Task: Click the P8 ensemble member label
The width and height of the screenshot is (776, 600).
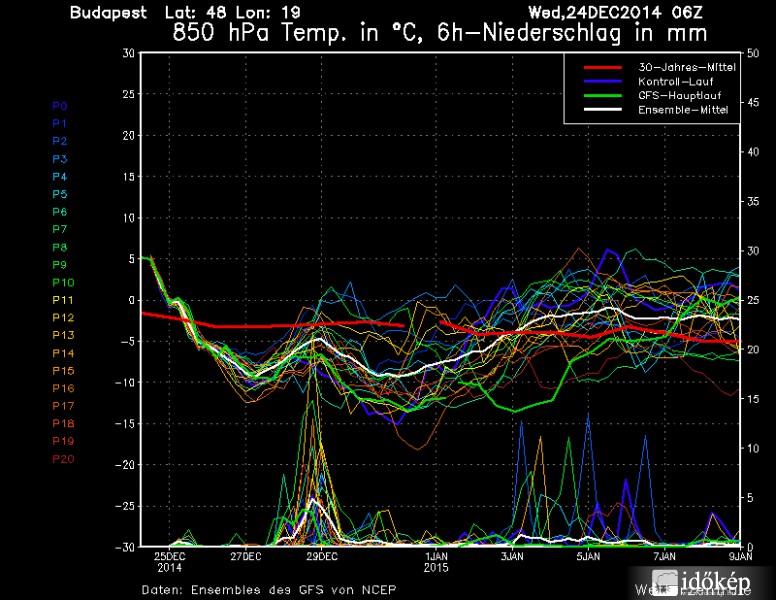Action: pos(60,247)
